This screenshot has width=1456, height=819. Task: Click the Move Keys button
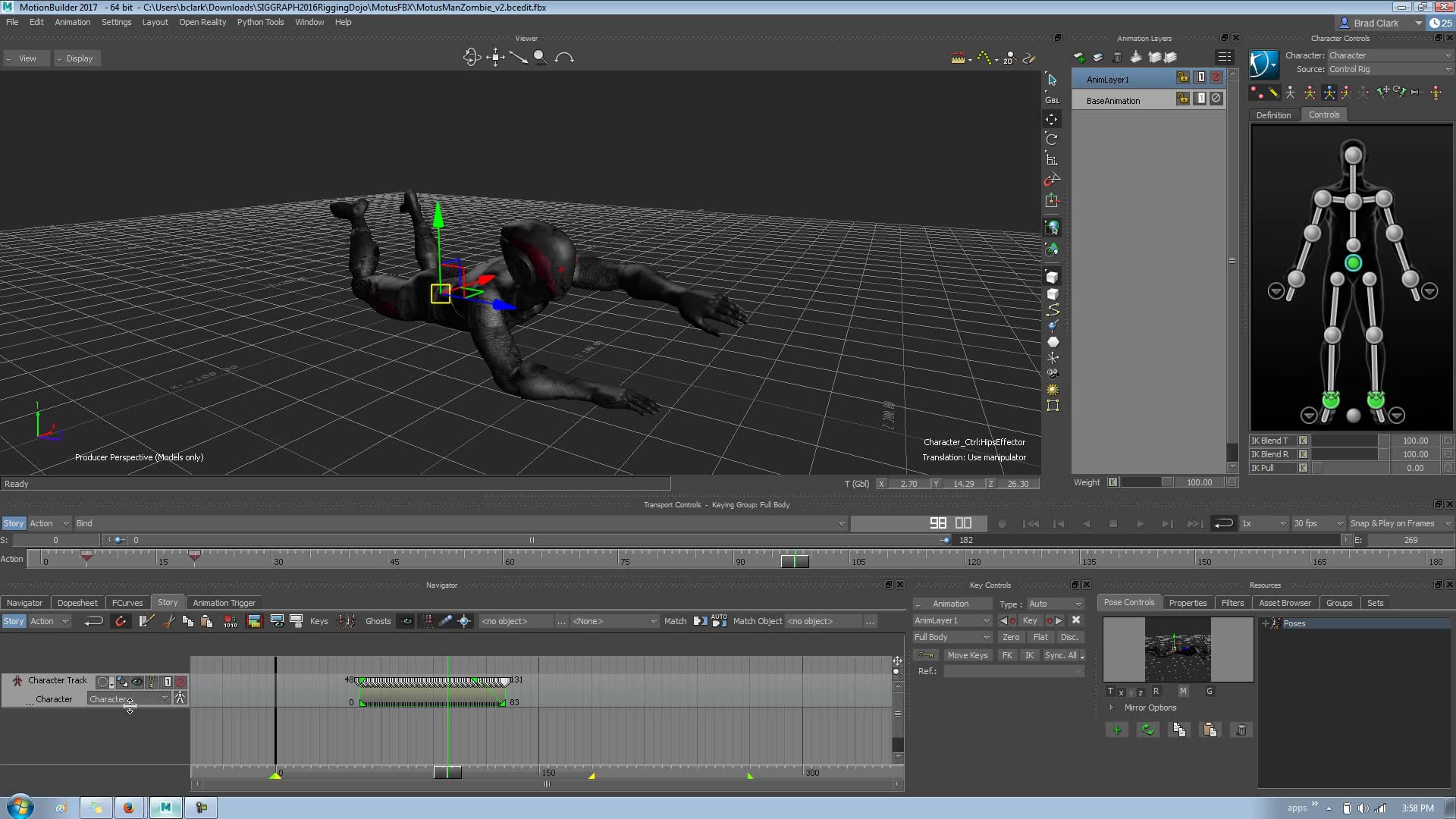968,655
